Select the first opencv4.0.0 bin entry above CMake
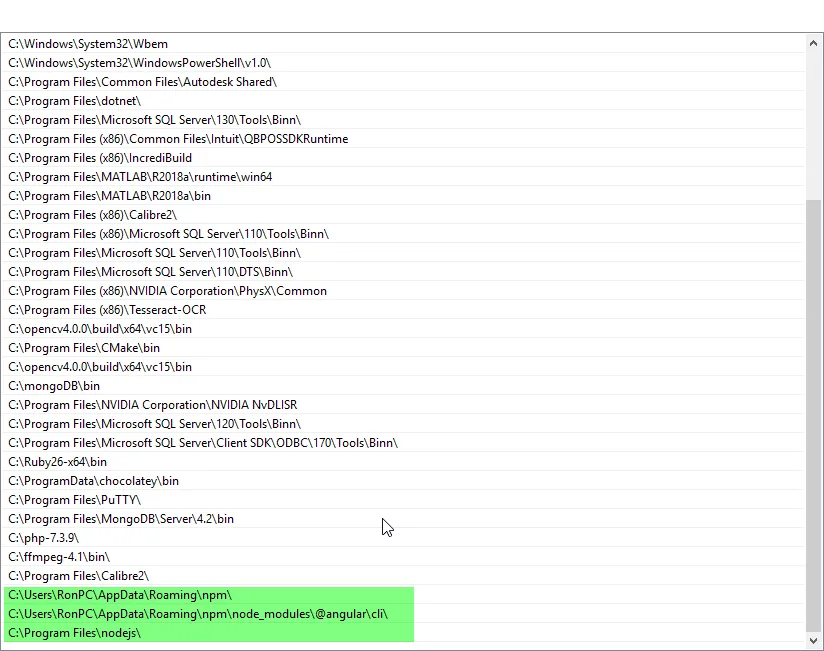This screenshot has width=824, height=651. pos(404,329)
